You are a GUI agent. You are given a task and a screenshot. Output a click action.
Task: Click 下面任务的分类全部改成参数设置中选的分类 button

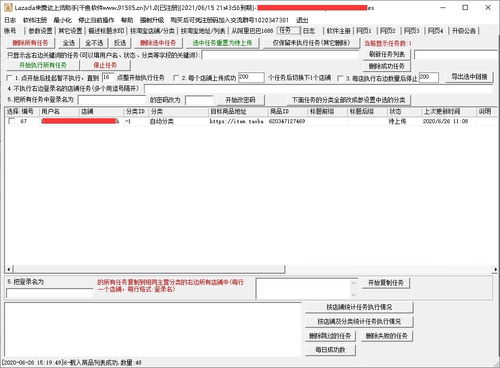[349, 100]
